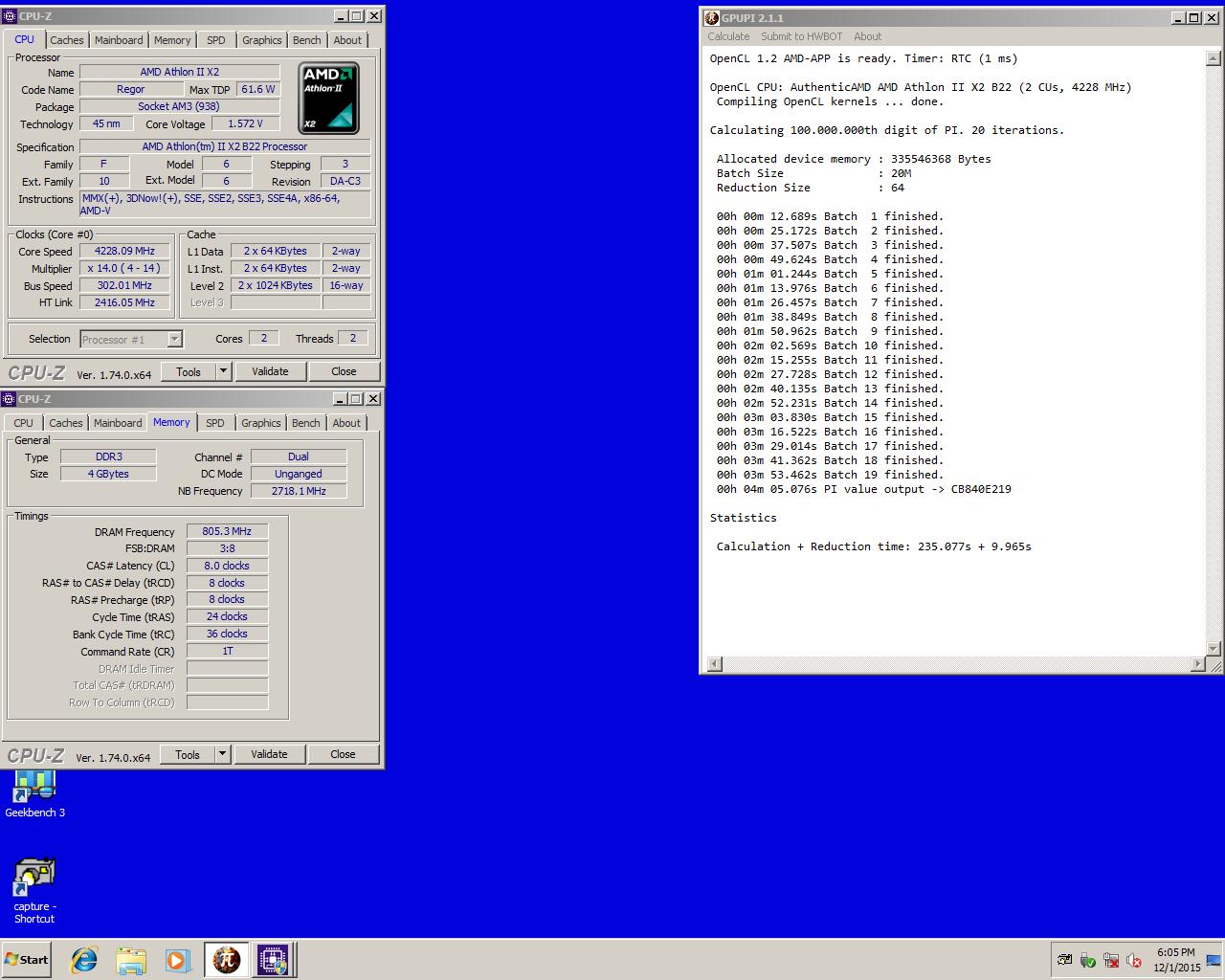The image size is (1225, 980).
Task: Open the SPD tab in top CPU-Z window
Action: point(216,40)
